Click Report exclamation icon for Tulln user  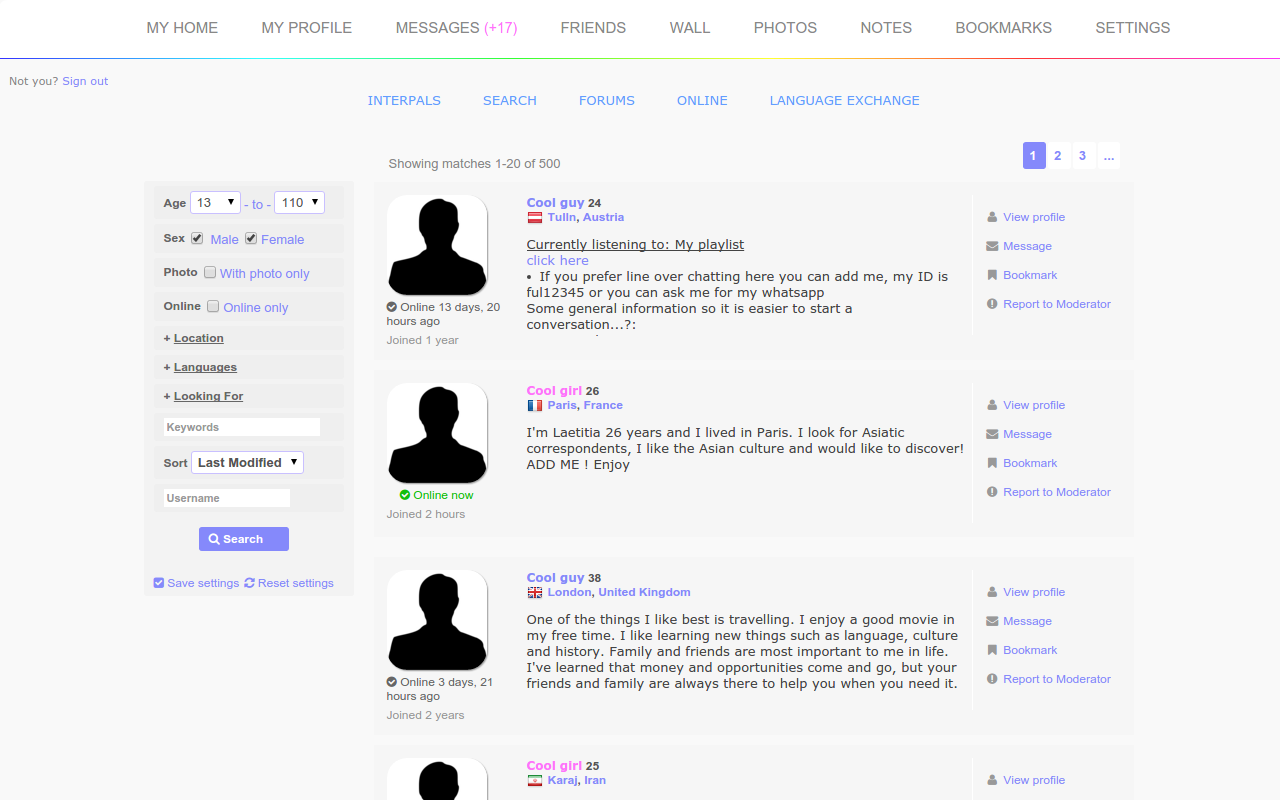tap(992, 304)
